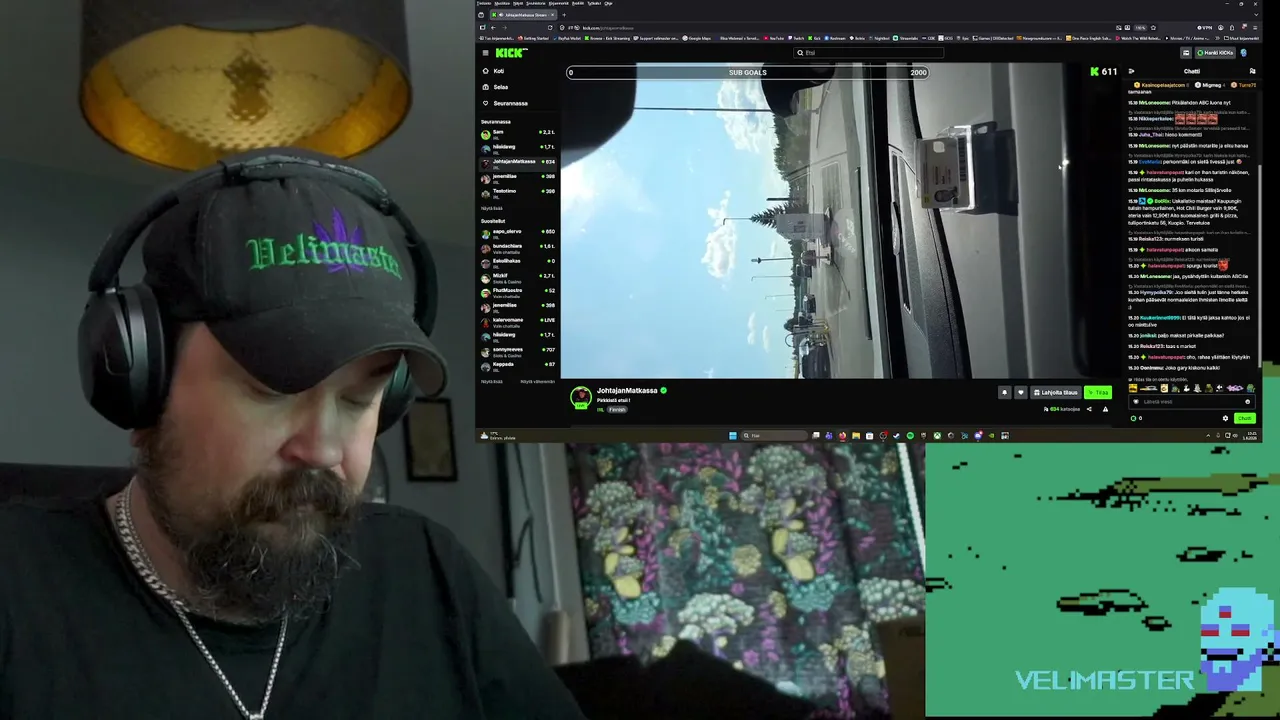The height and width of the screenshot is (720, 1280).
Task: Click Näytä vähemmän under recommended channels
Action: tap(537, 381)
